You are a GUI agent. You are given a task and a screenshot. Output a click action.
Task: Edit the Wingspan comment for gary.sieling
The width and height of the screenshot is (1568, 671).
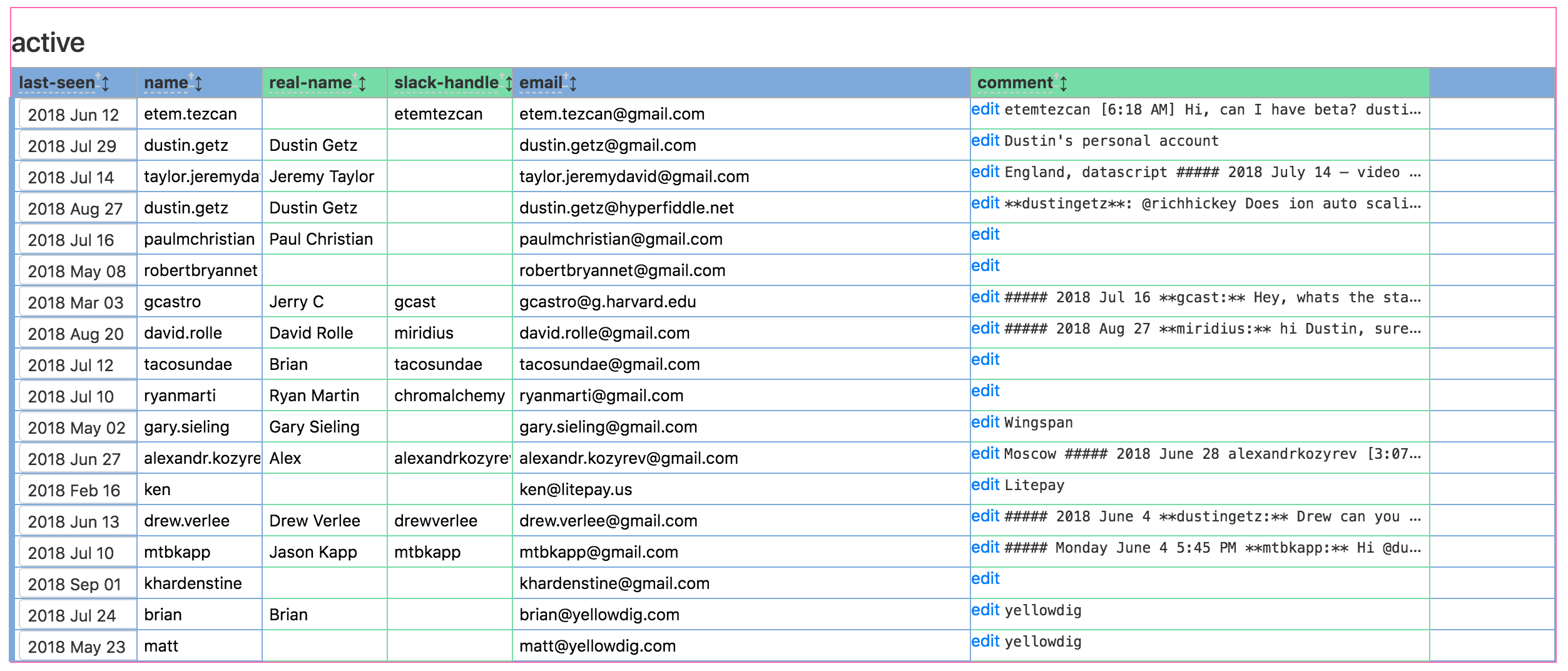[x=985, y=423]
